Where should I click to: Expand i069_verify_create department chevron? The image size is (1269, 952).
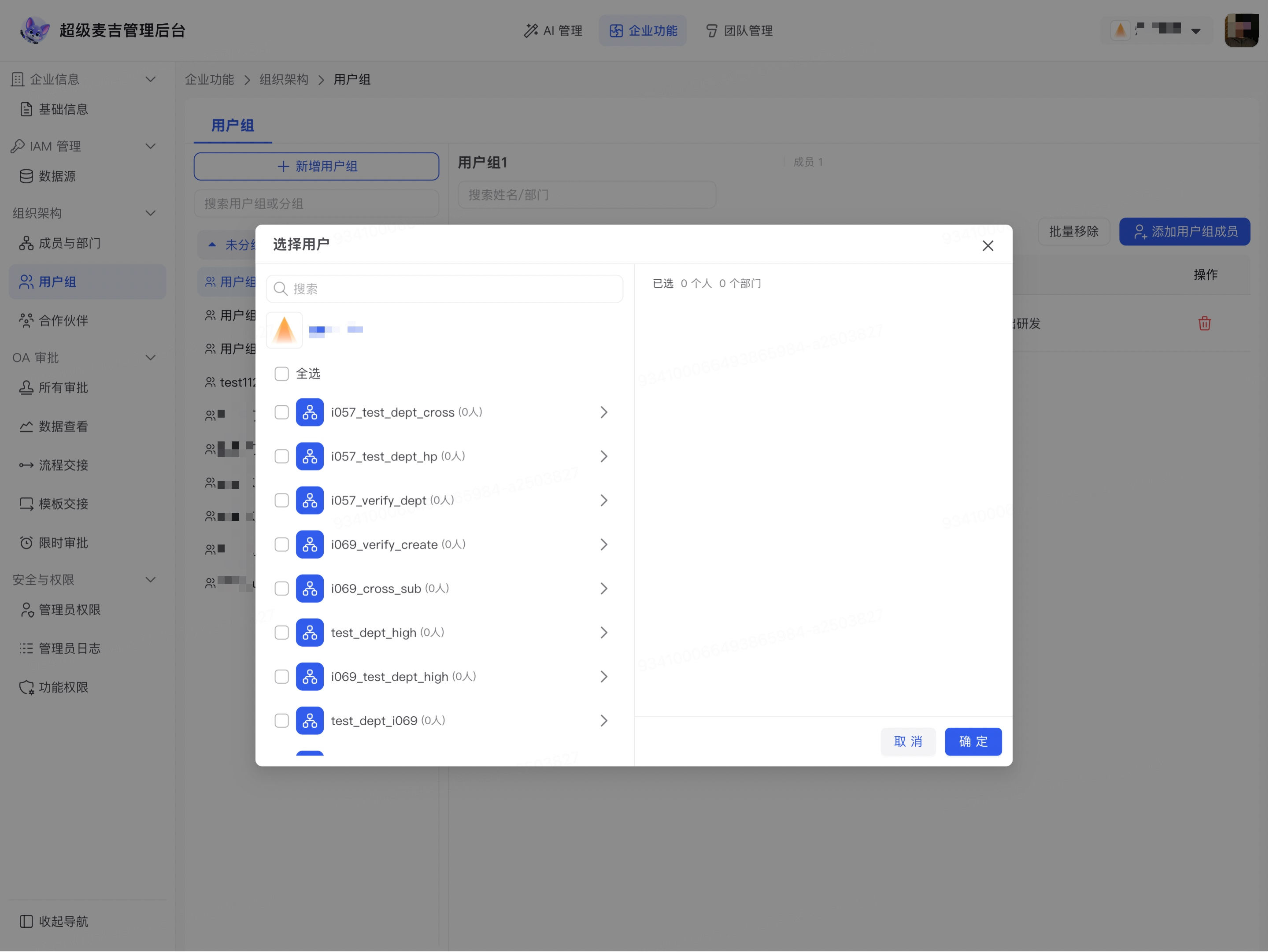(603, 544)
